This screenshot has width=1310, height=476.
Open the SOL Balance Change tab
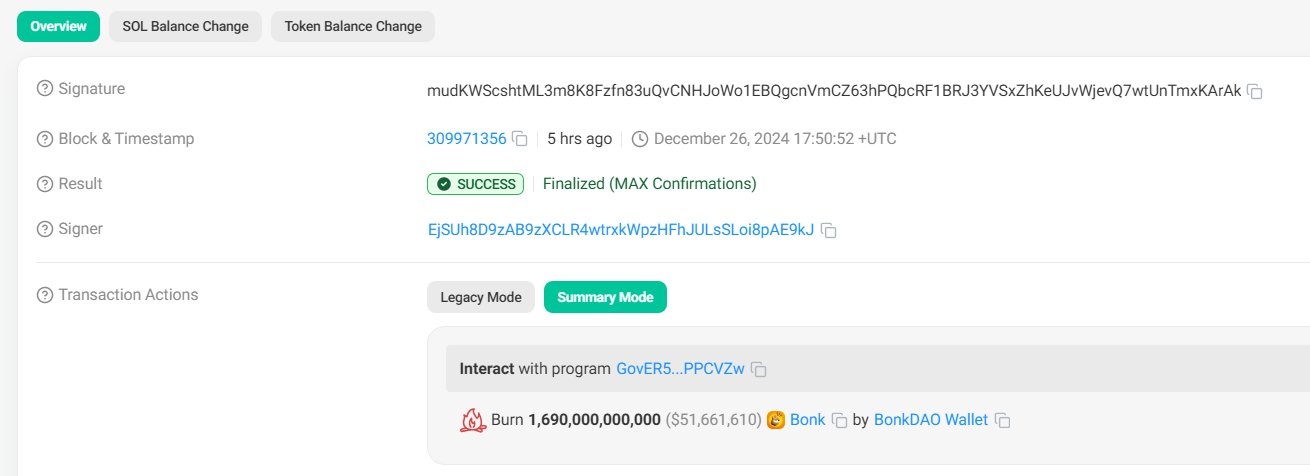(x=185, y=26)
